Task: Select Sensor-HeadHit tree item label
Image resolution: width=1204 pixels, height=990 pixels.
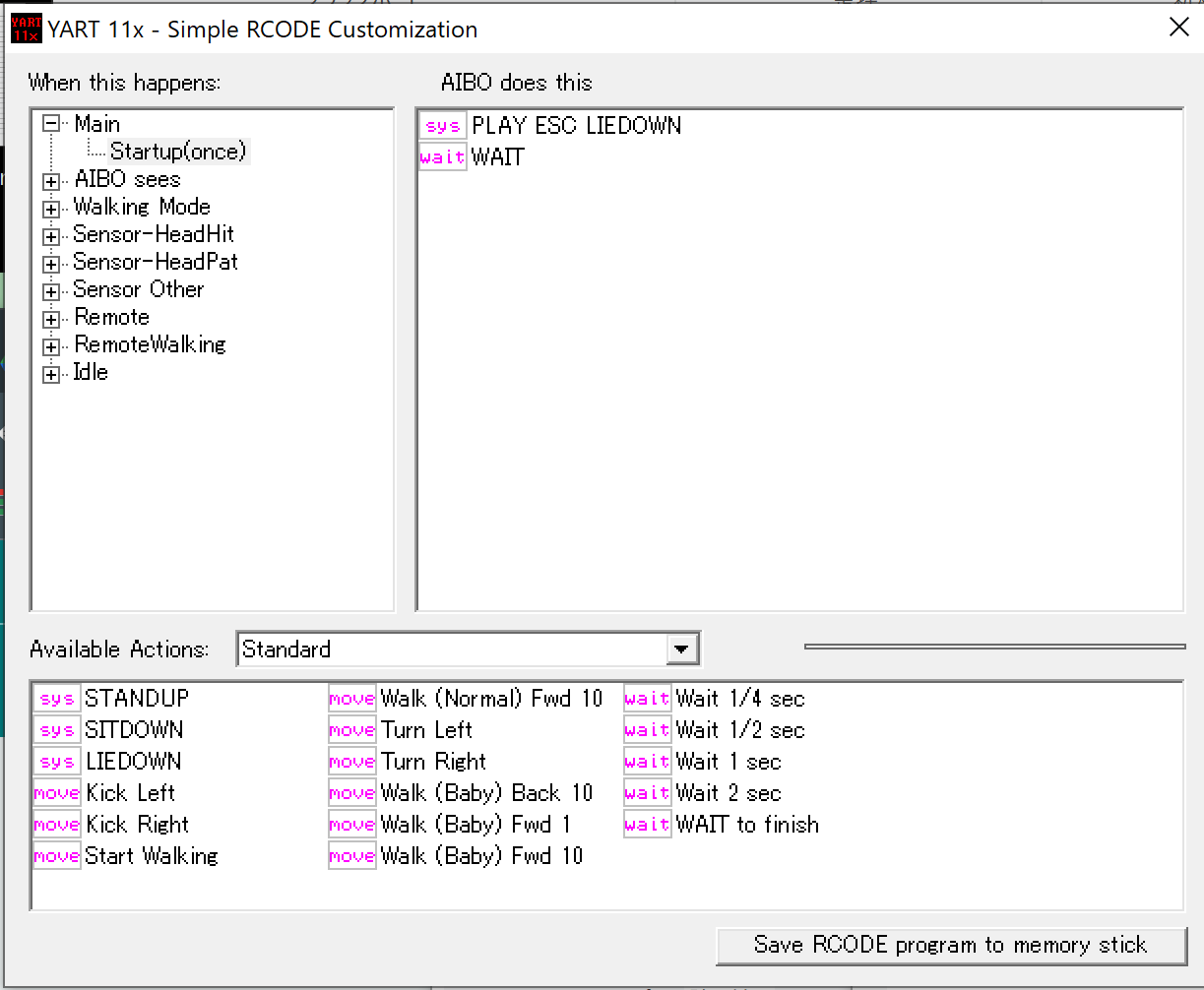Action: (154, 234)
